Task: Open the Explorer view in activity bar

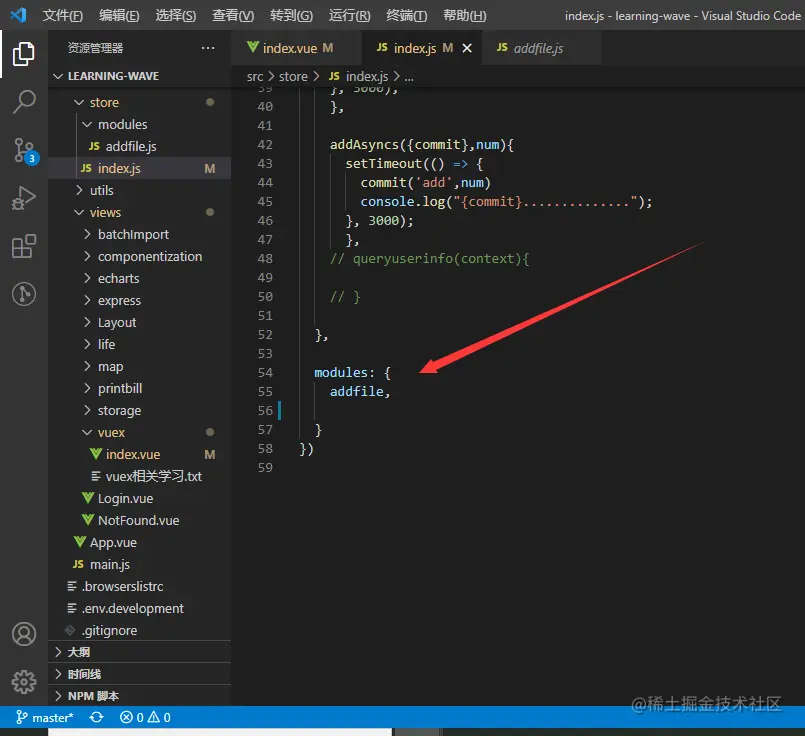Action: coord(24,54)
